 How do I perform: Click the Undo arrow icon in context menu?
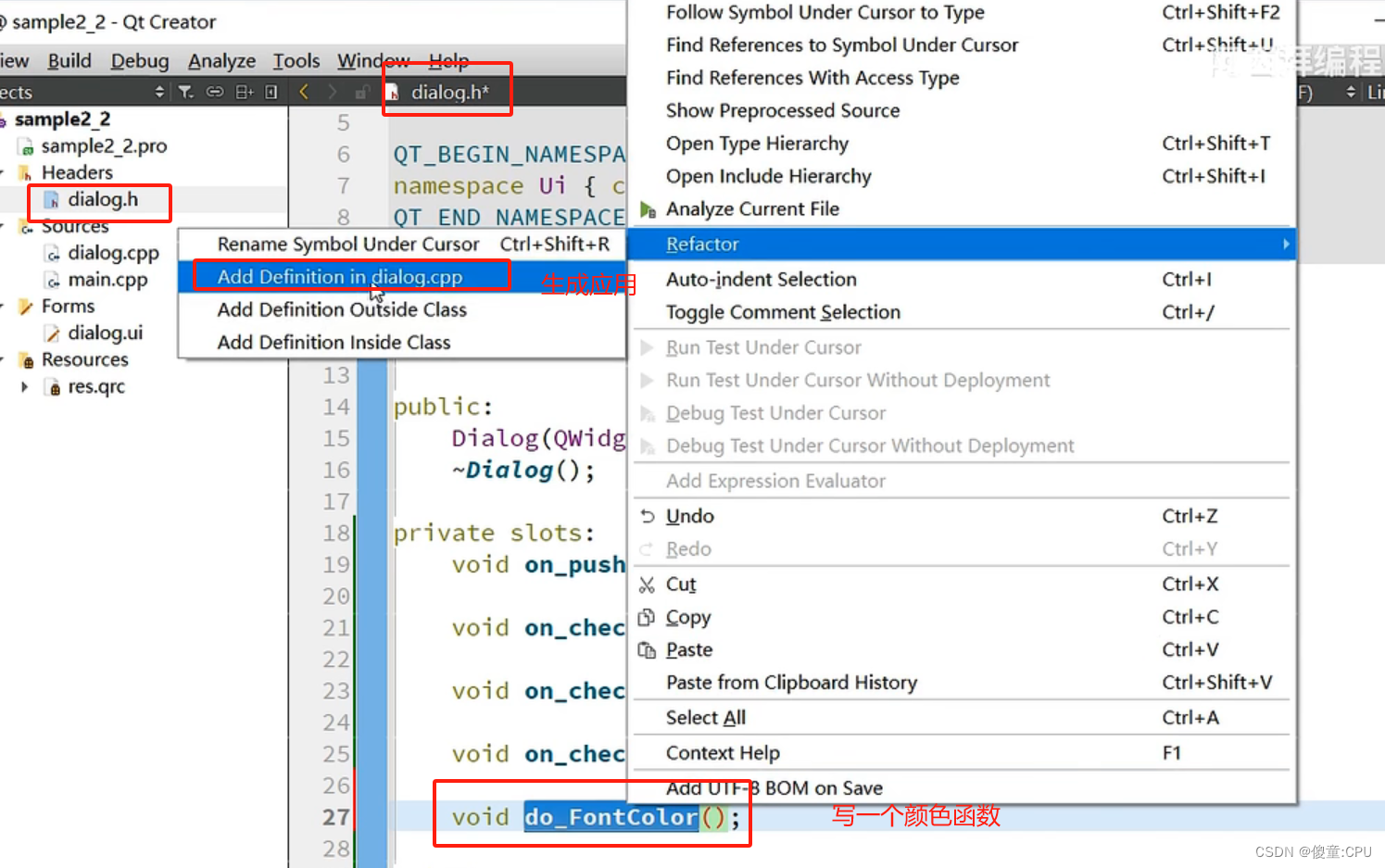(648, 517)
